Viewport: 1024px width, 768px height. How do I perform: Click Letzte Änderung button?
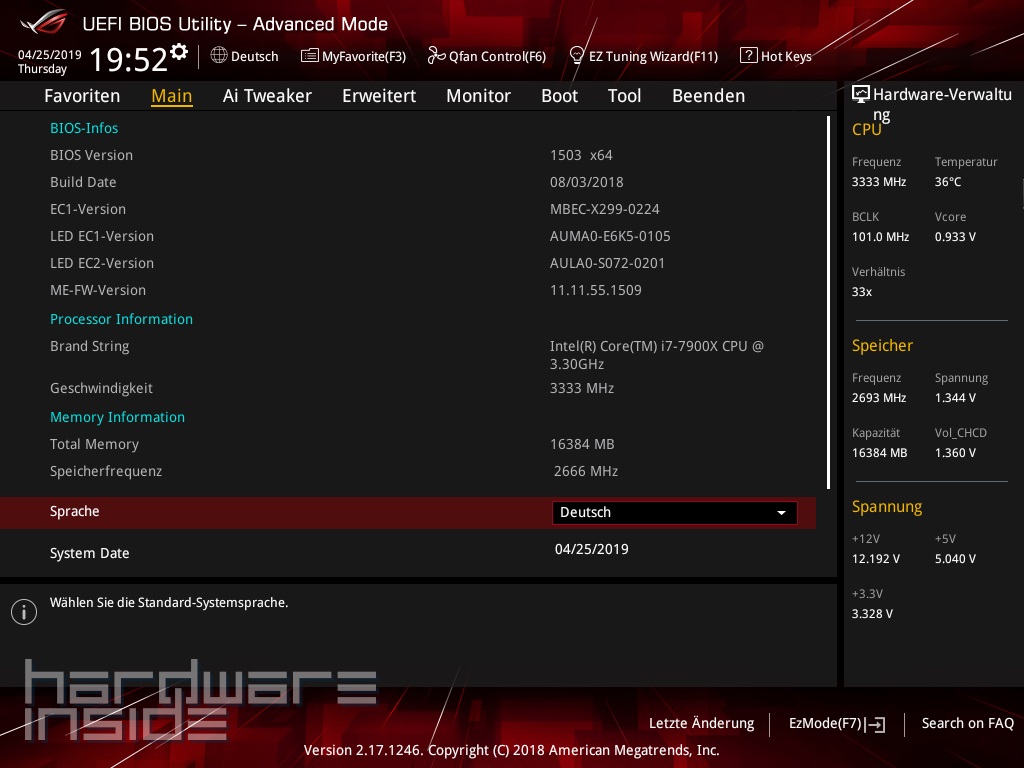(x=701, y=724)
